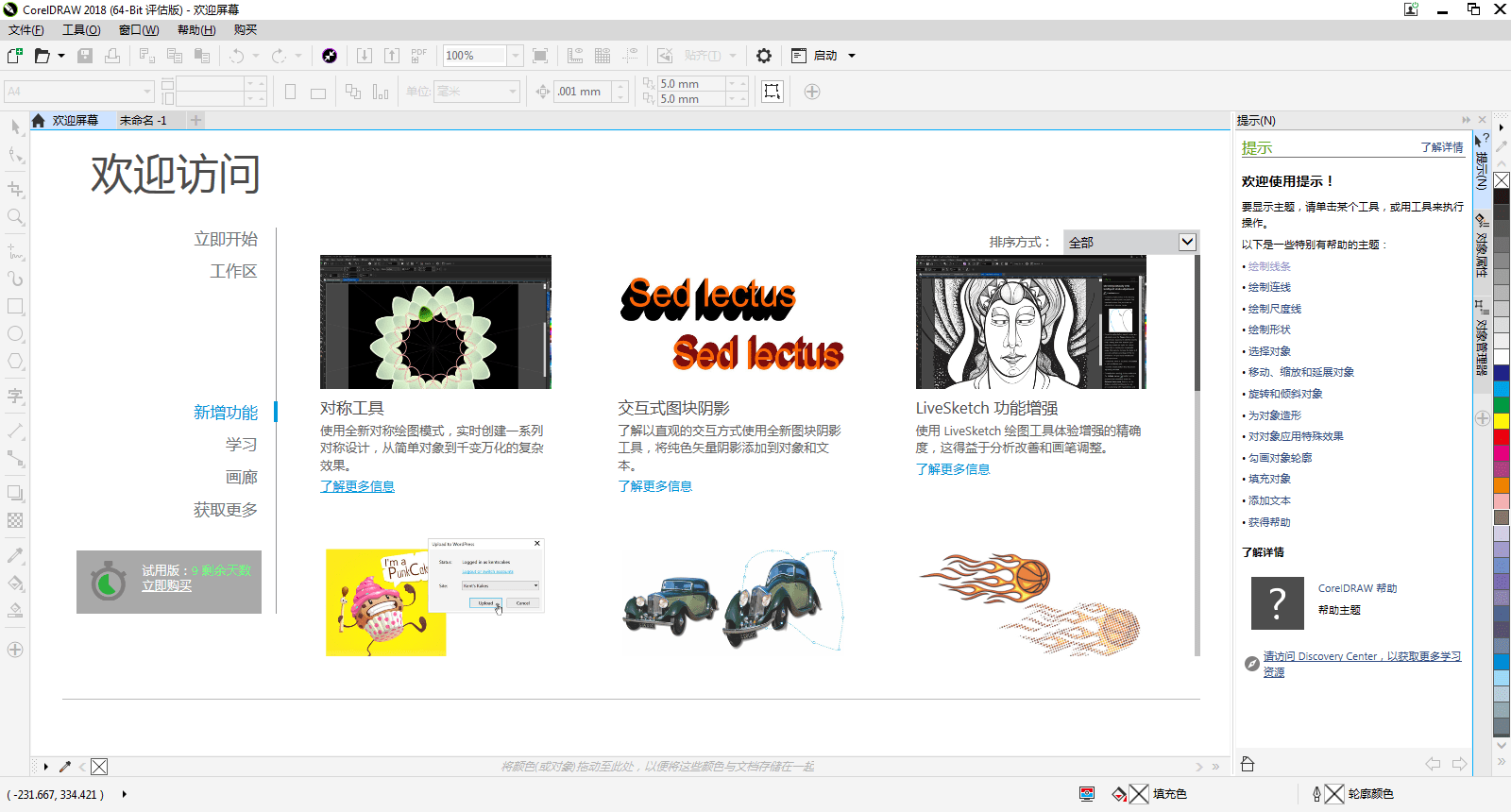The width and height of the screenshot is (1511, 812).
Task: Select the Text tool
Action: tap(15, 396)
